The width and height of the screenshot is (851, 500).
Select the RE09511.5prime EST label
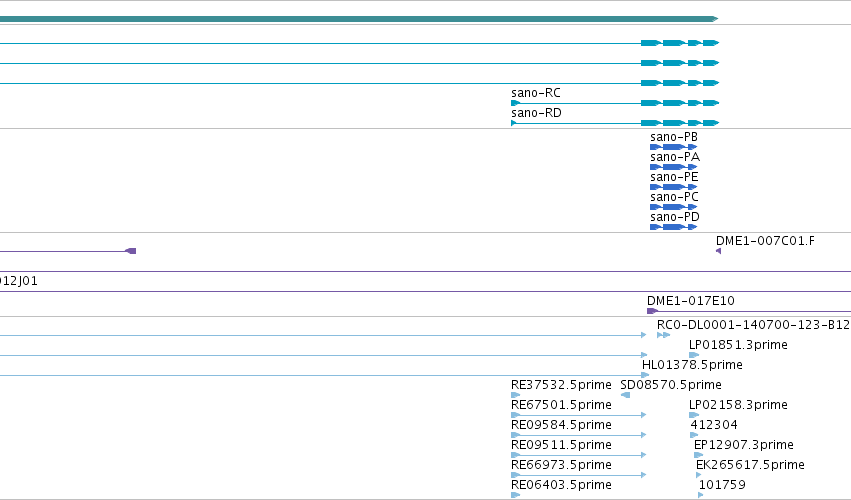click(x=561, y=445)
